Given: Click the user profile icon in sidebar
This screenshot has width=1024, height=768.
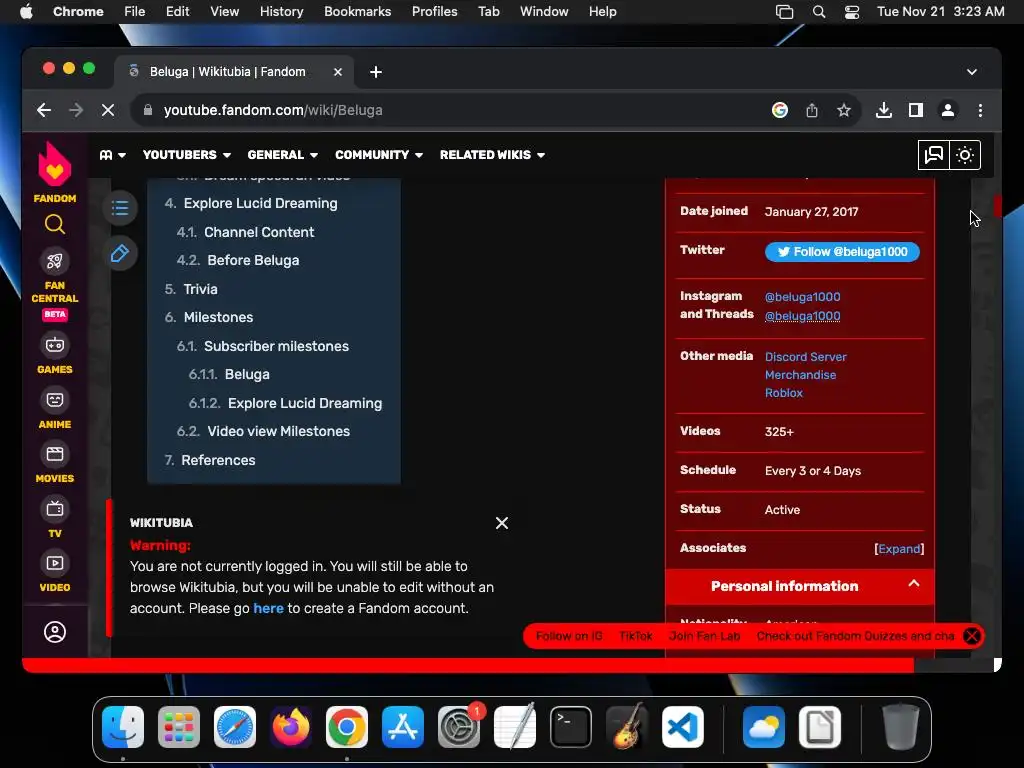Looking at the screenshot, I should click(55, 632).
